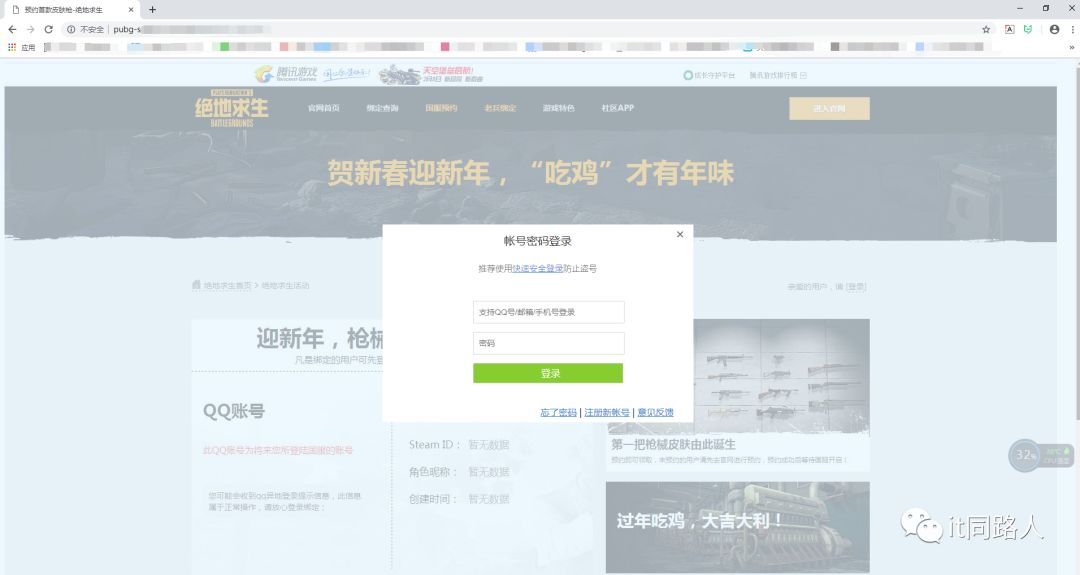Image resolution: width=1080 pixels, height=575 pixels.
Task: Click the page vertical scrollbar
Action: point(1077,241)
